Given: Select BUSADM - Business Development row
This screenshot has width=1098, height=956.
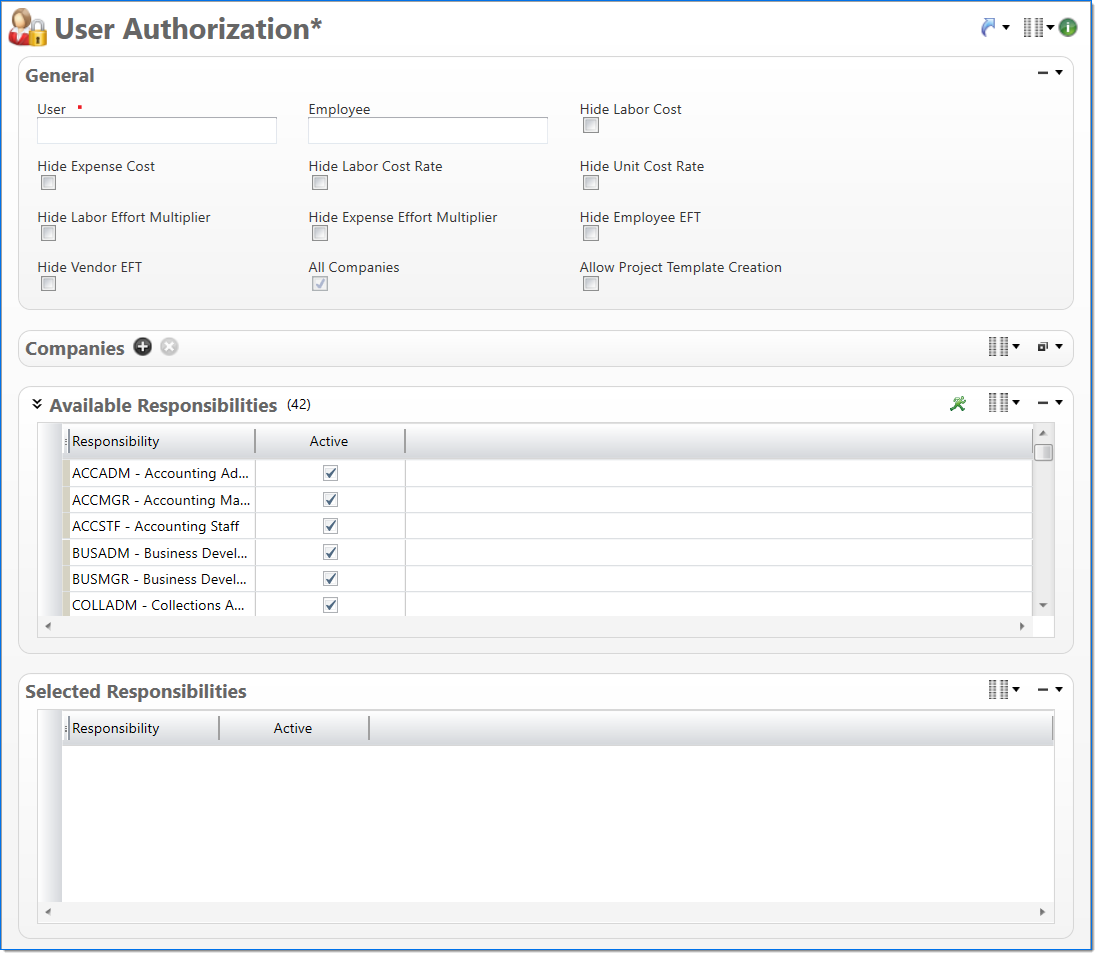Looking at the screenshot, I should click(160, 552).
